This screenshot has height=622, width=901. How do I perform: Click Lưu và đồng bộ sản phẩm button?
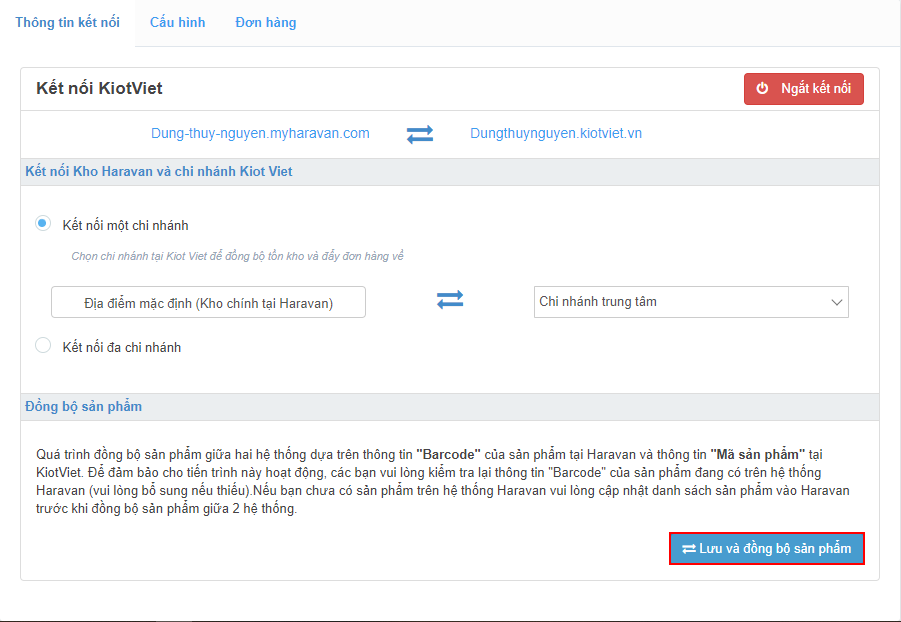[x=767, y=548]
